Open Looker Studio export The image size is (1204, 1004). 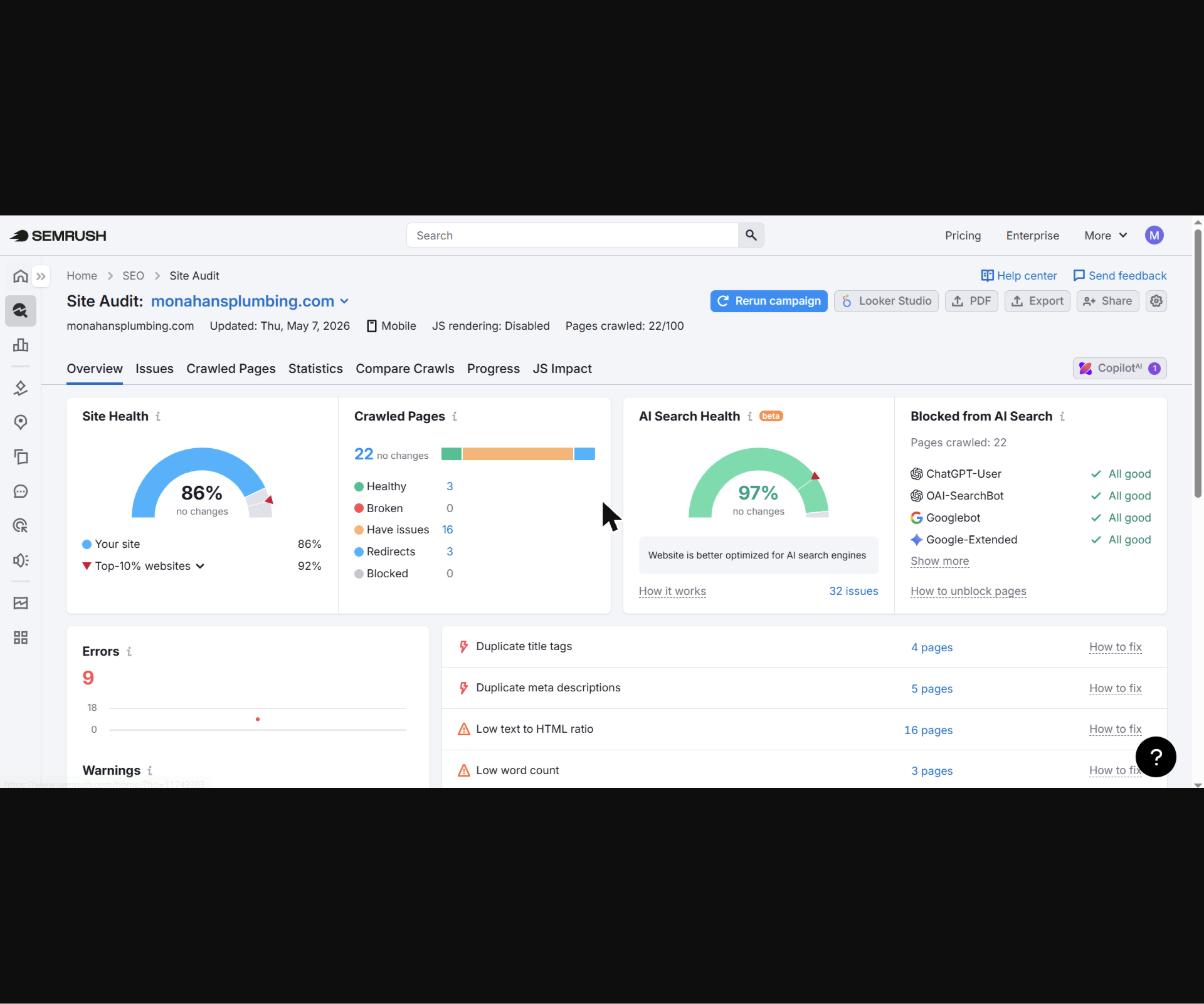click(x=886, y=301)
